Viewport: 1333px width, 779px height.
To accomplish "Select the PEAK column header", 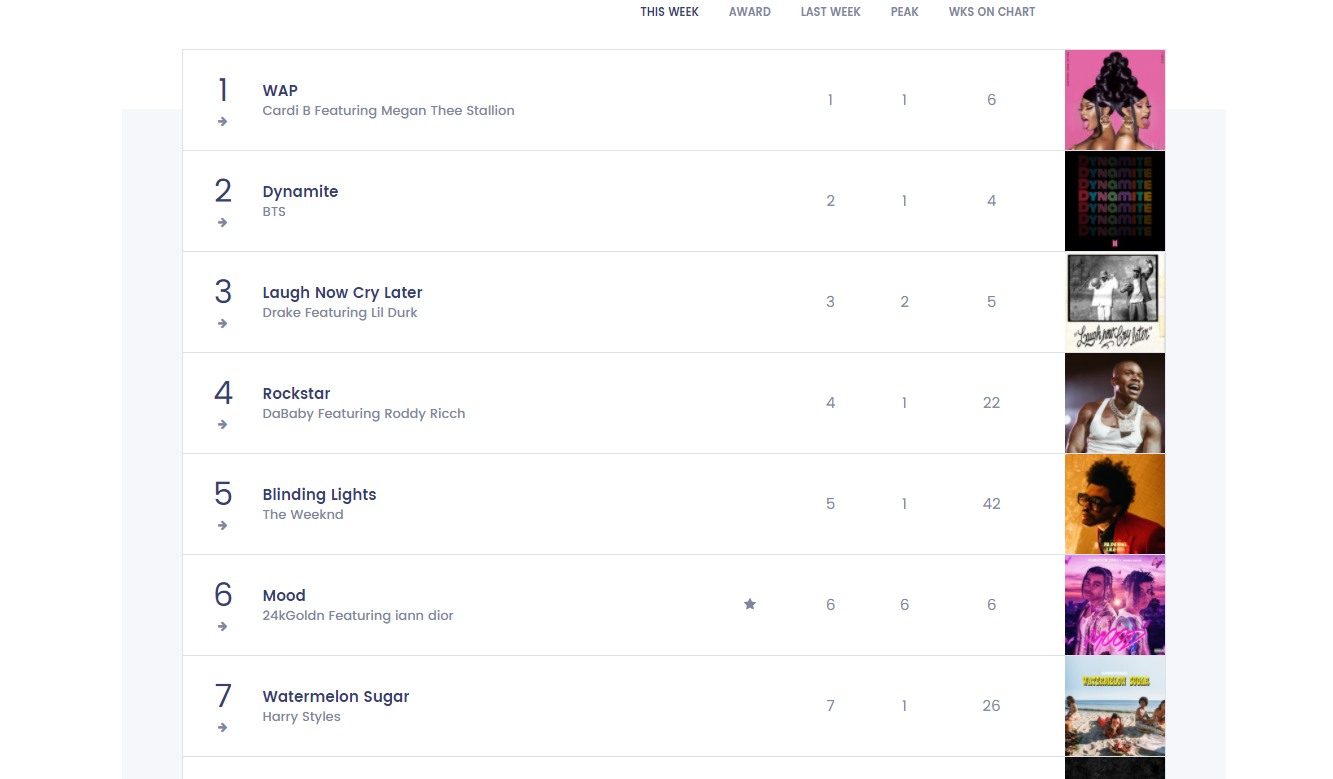I will [x=905, y=12].
